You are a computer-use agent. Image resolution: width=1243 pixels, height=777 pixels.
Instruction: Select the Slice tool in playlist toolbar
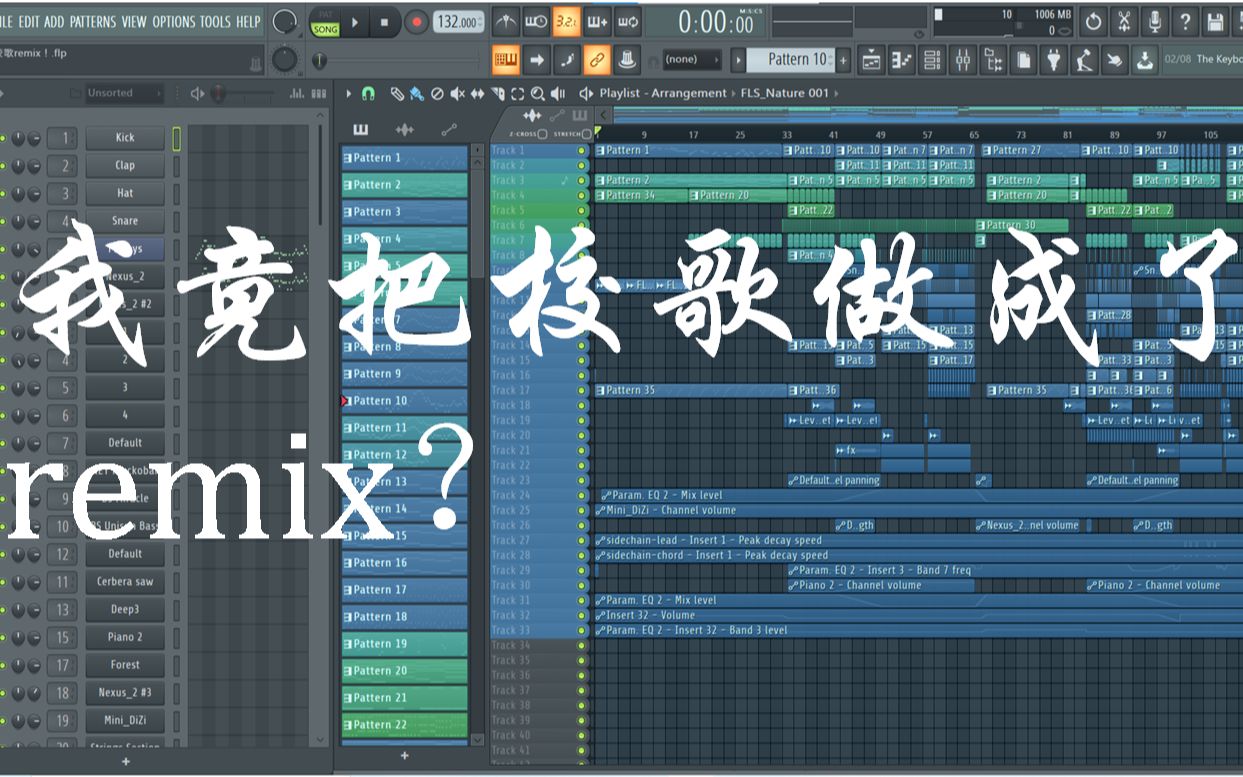497,94
